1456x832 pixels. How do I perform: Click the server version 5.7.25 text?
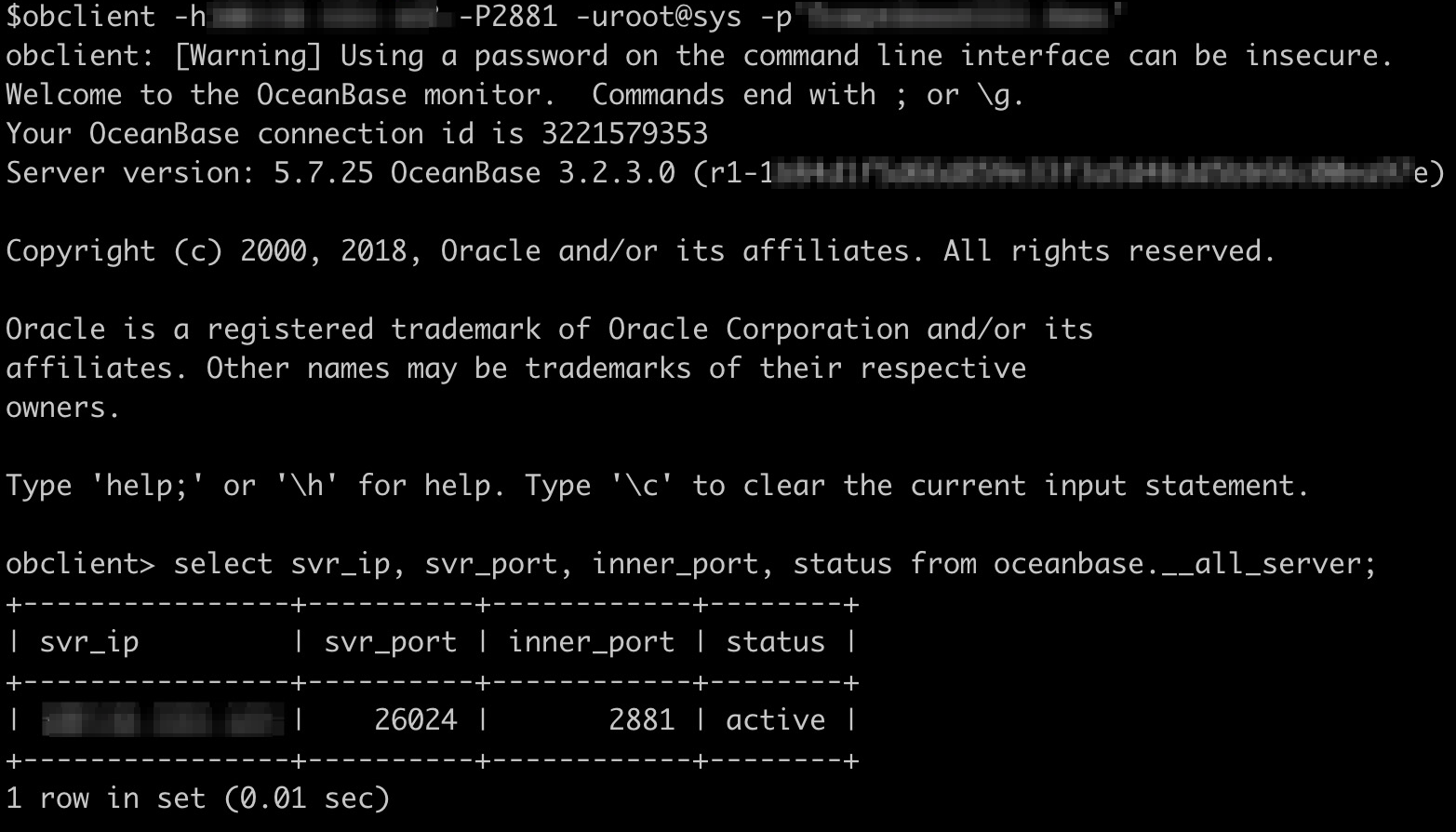pyautogui.click(x=323, y=173)
